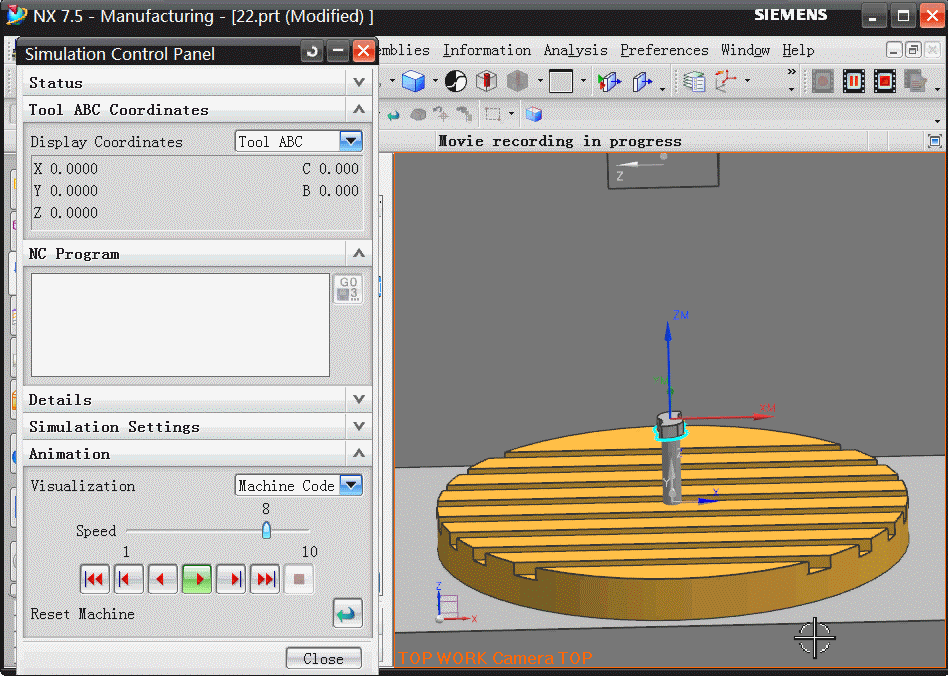Expand the Simulation Settings section
Image resolution: width=950 pixels, height=678 pixels.
pos(359,426)
